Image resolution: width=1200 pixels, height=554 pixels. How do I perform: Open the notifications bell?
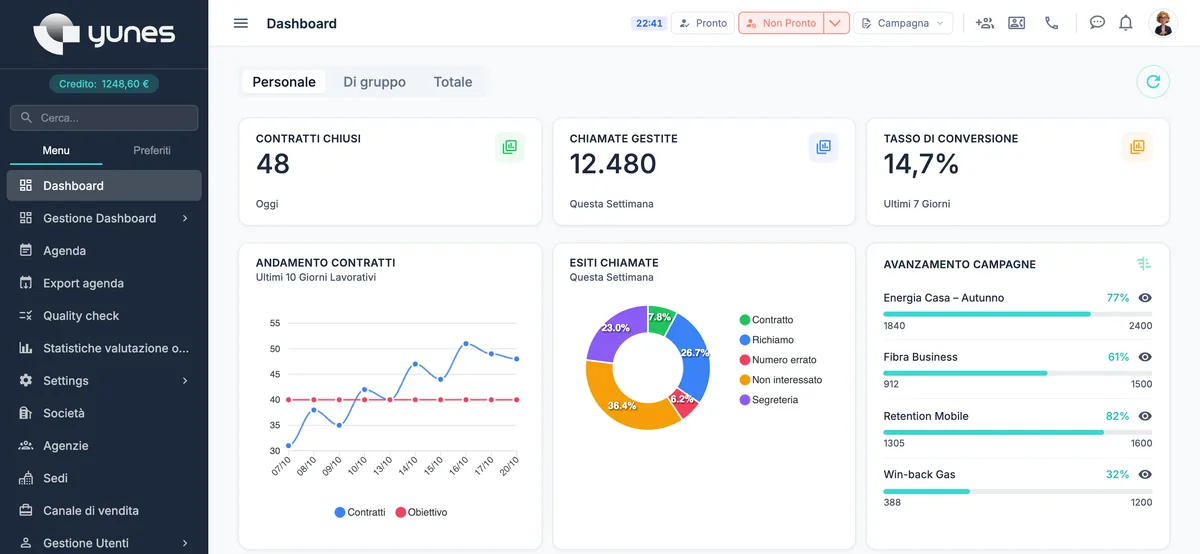(1126, 23)
